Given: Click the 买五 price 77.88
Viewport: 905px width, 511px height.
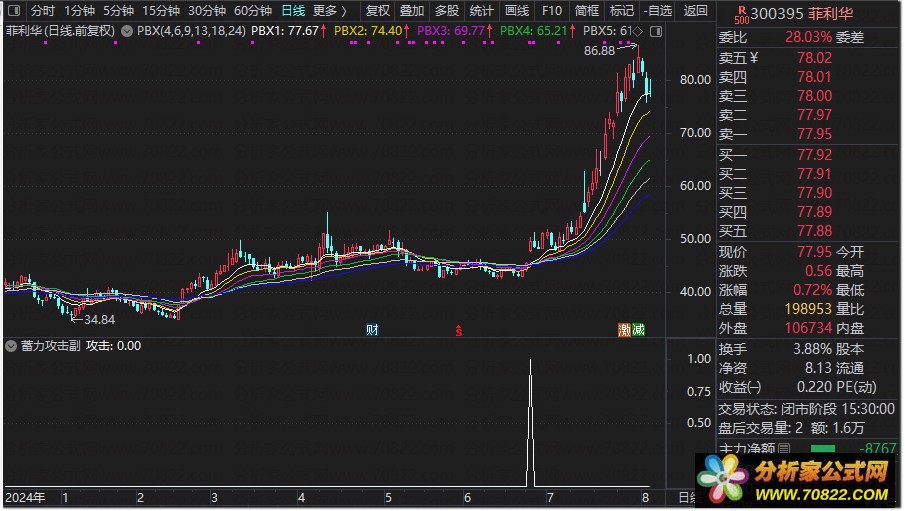Looking at the screenshot, I should pyautogui.click(x=814, y=231).
